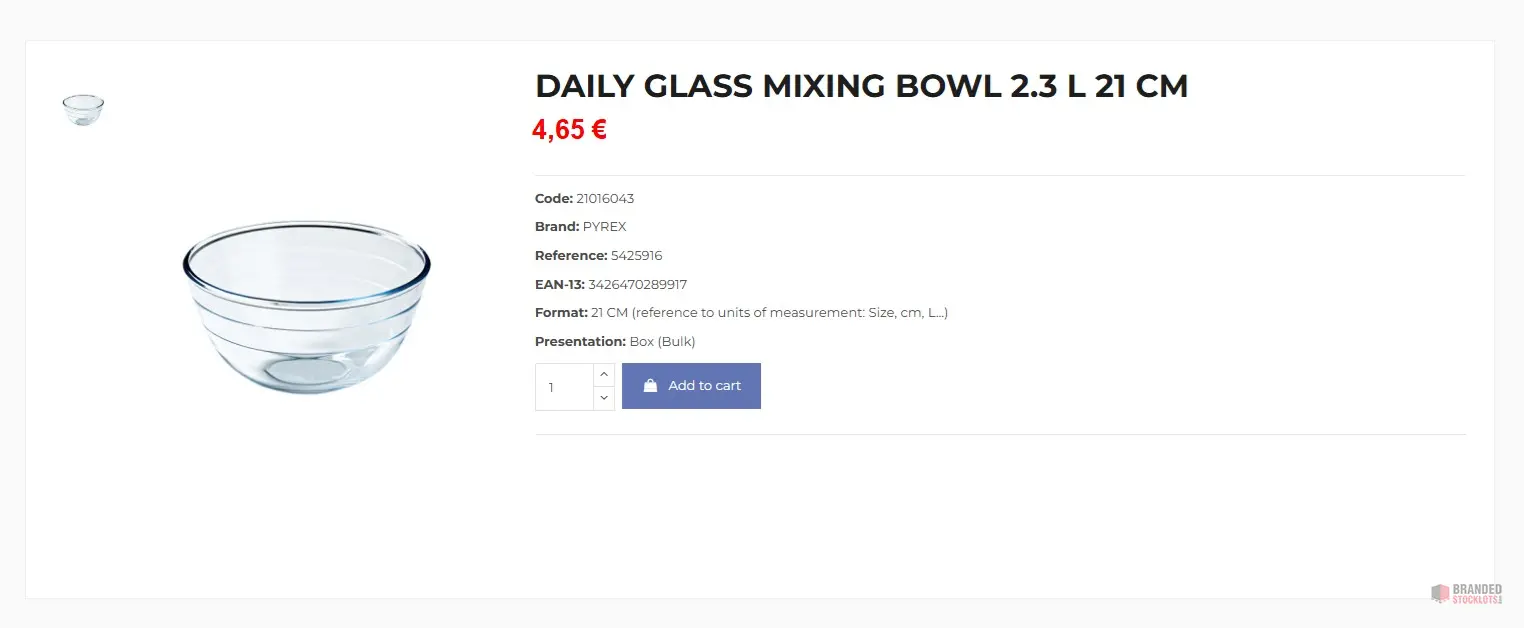
Task: Click the Branded Stocklots logo icon
Action: 1440,593
